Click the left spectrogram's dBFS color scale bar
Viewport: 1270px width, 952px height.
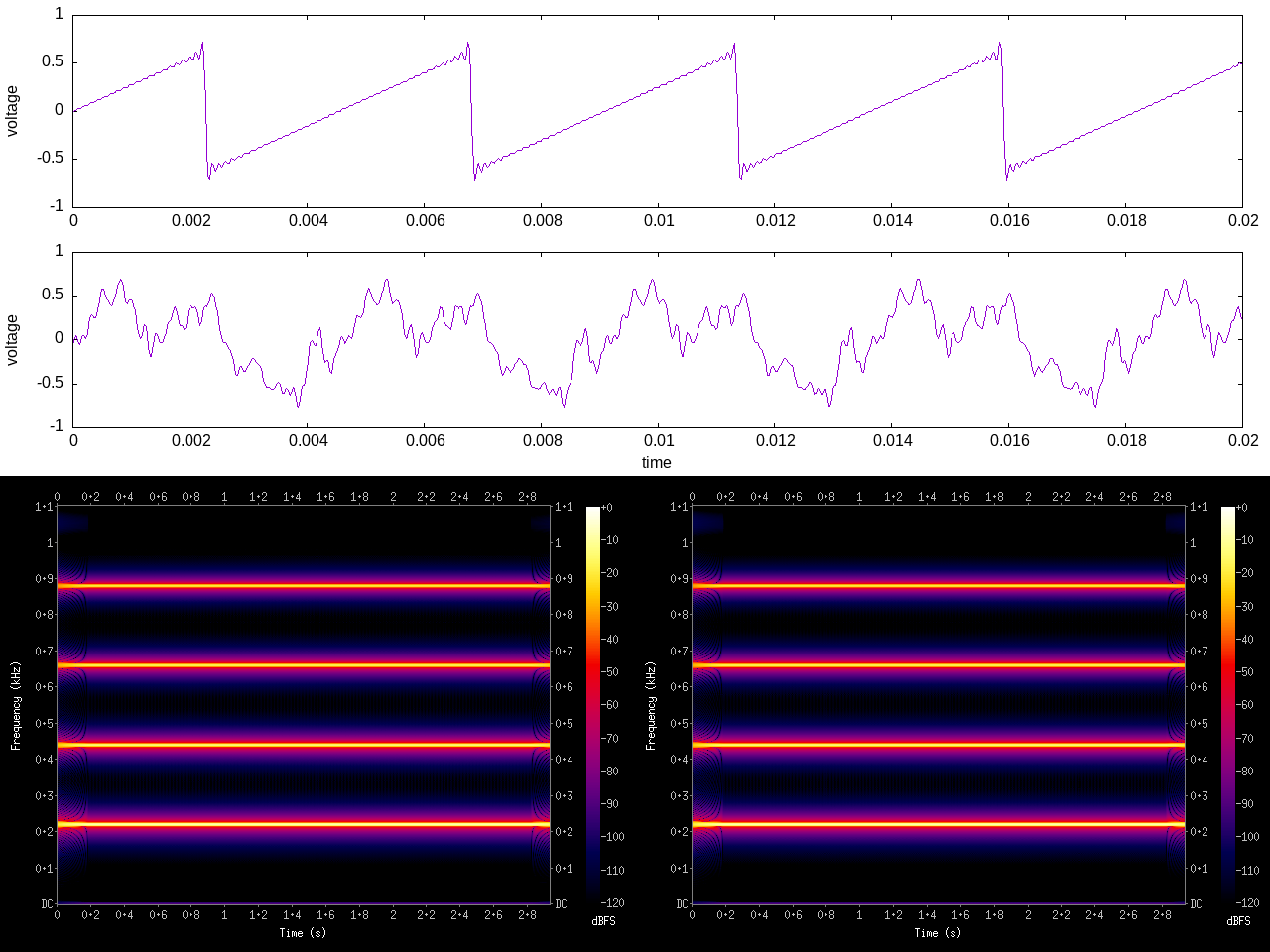tap(593, 705)
